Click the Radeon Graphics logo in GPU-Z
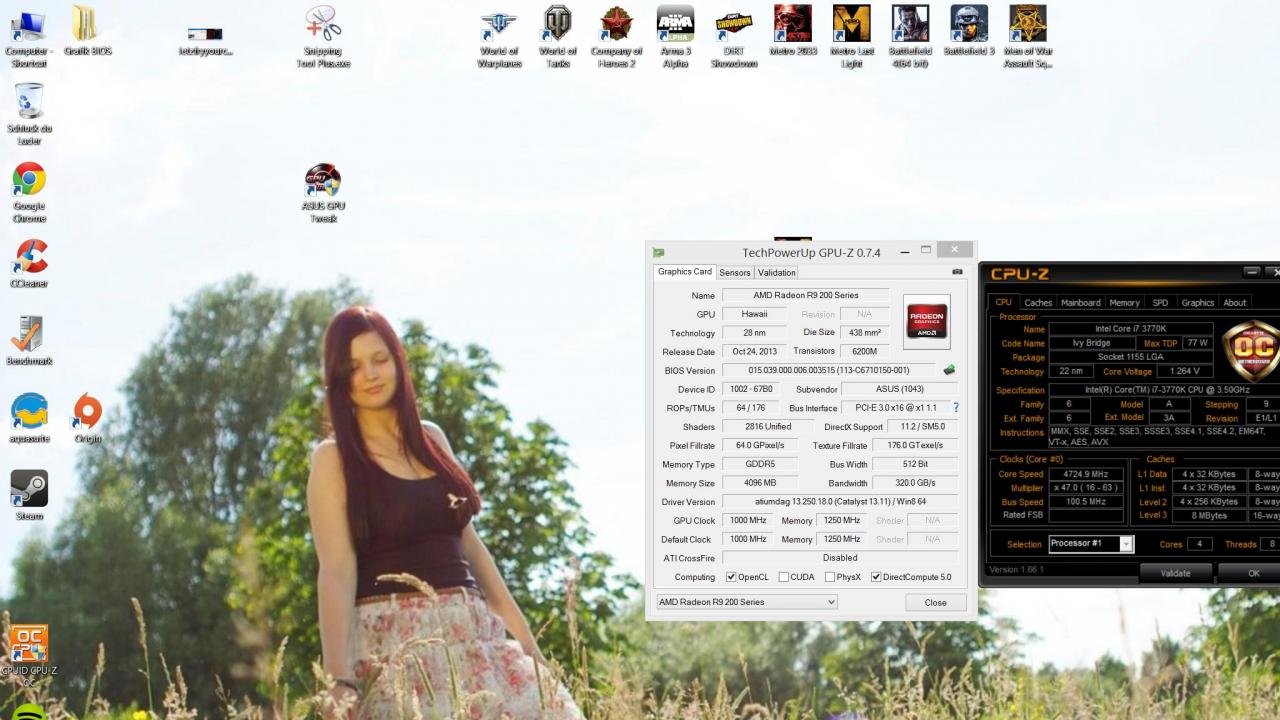1280x720 pixels. point(926,321)
